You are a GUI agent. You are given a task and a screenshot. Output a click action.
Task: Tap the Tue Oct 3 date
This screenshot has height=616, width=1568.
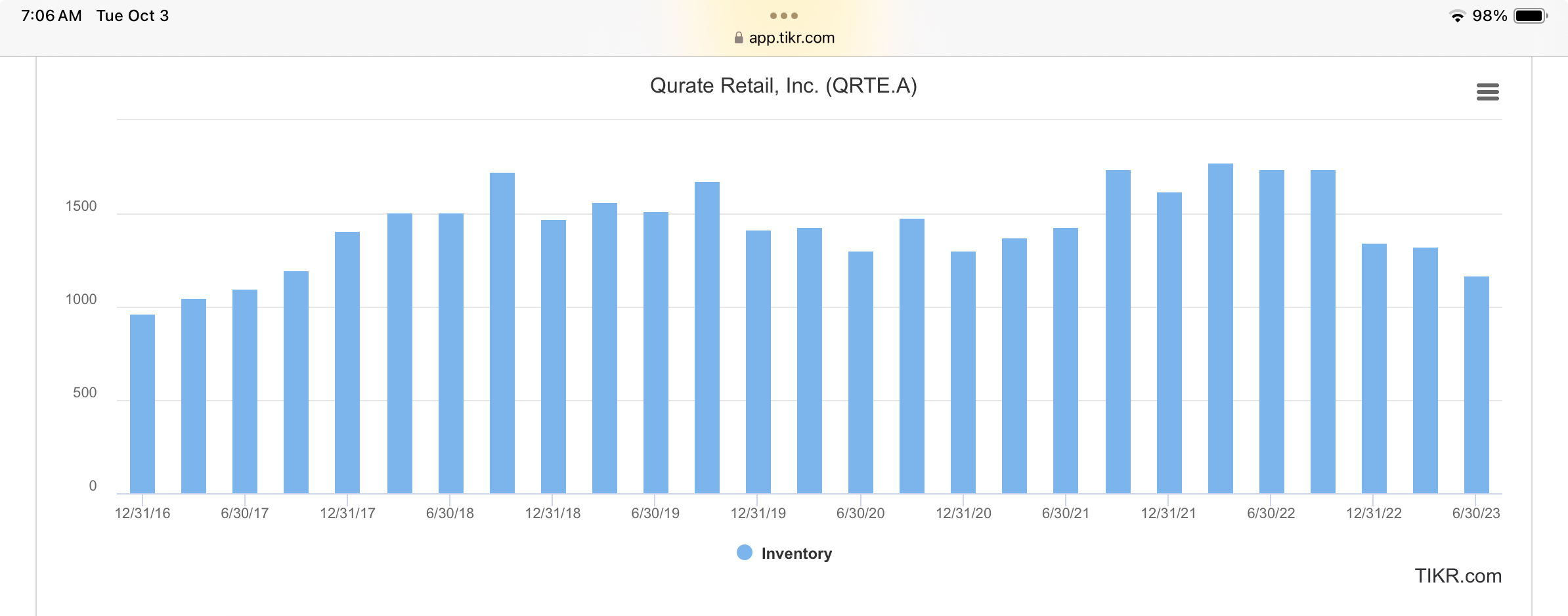pos(133,16)
